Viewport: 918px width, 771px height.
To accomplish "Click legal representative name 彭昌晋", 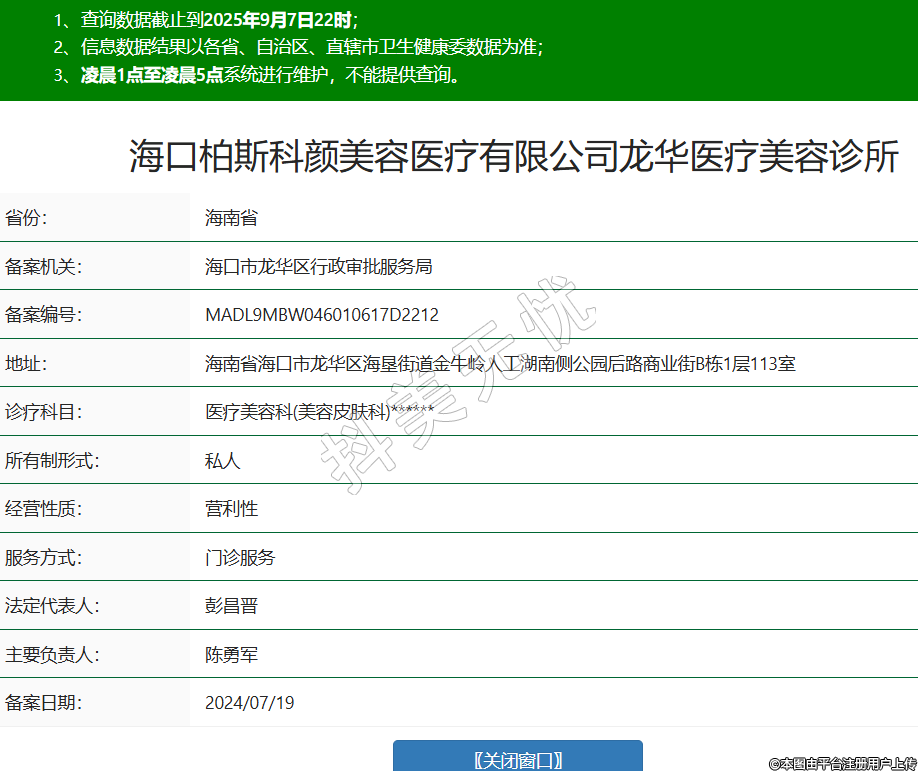I will (x=231, y=606).
